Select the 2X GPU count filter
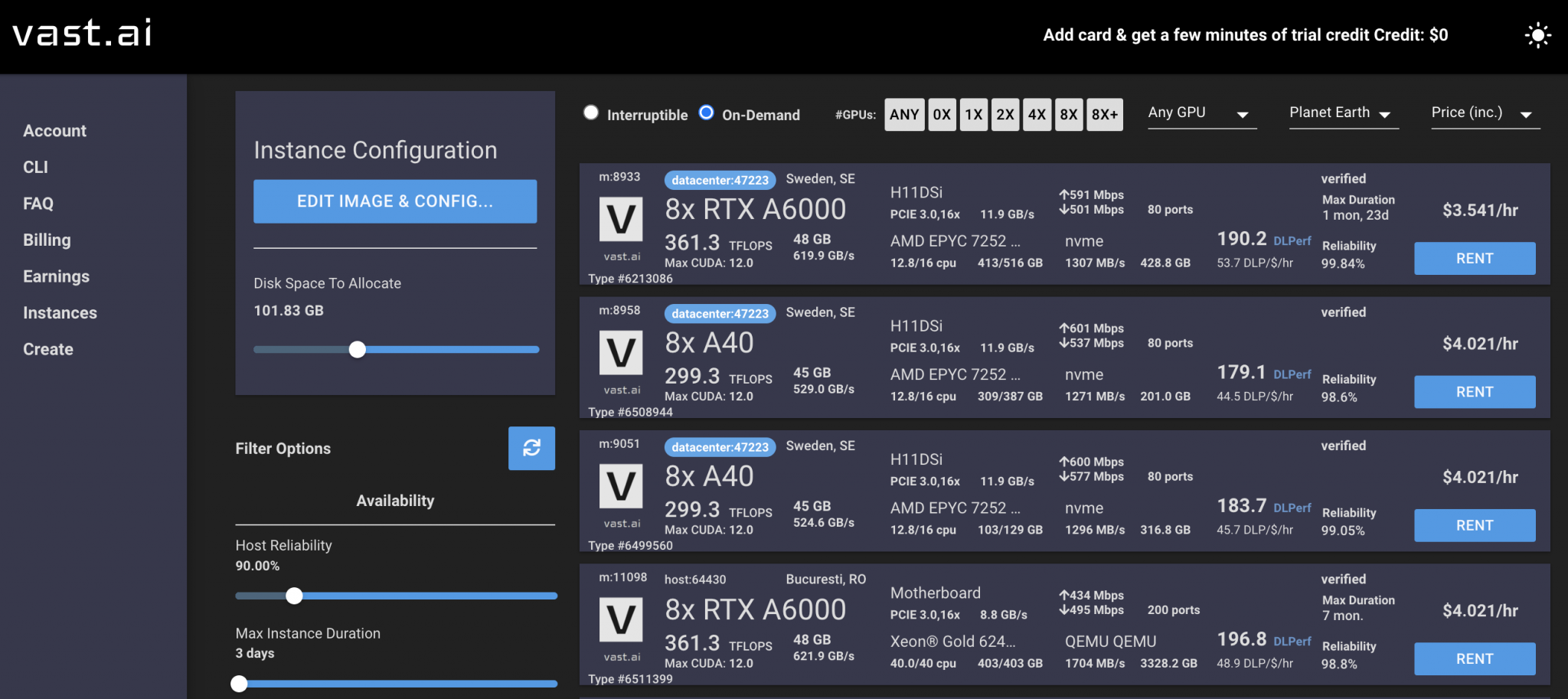 1005,114
